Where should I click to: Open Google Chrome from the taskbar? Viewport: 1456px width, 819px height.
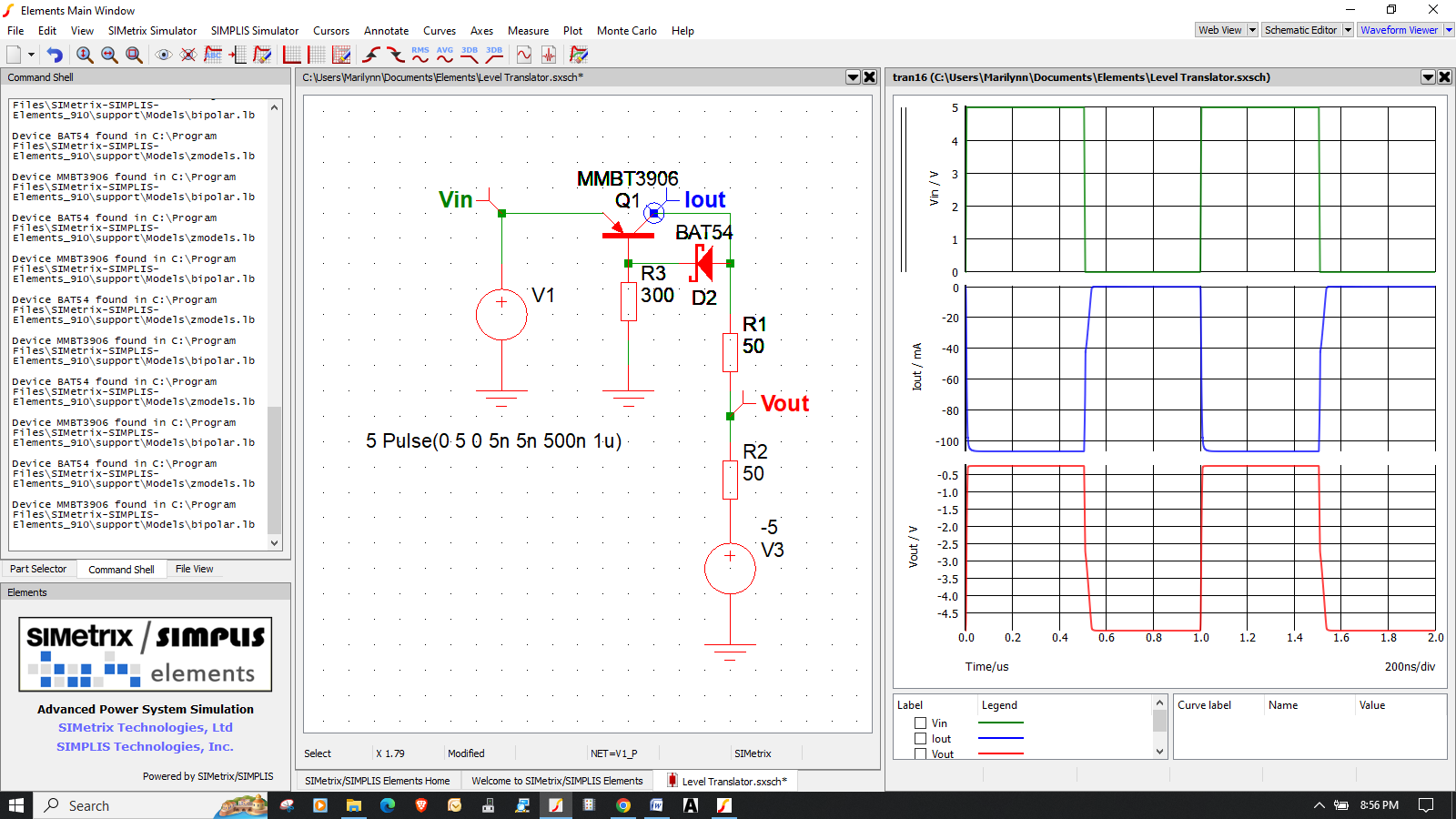click(622, 805)
